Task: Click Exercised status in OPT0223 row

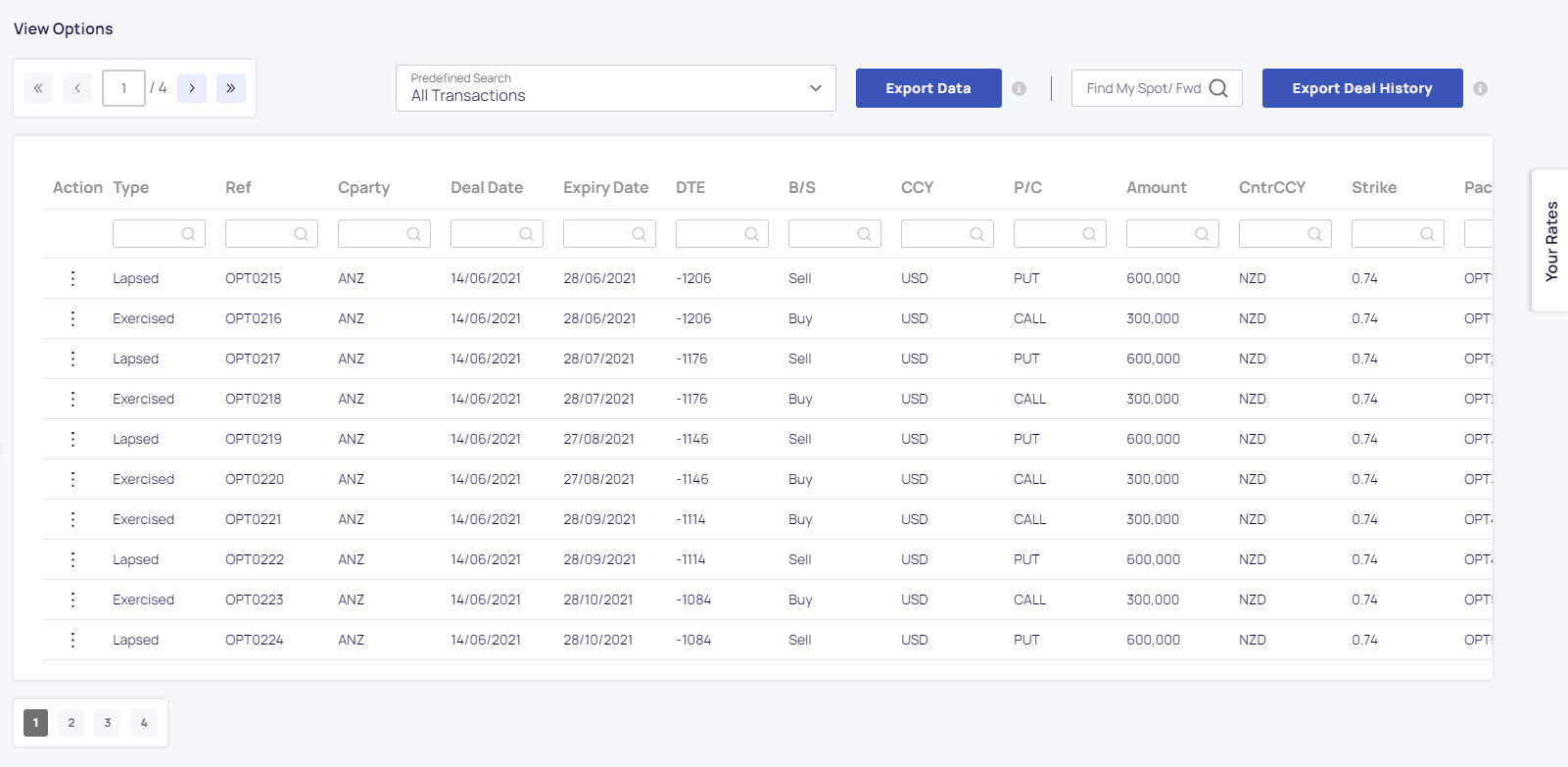Action: 144,599
